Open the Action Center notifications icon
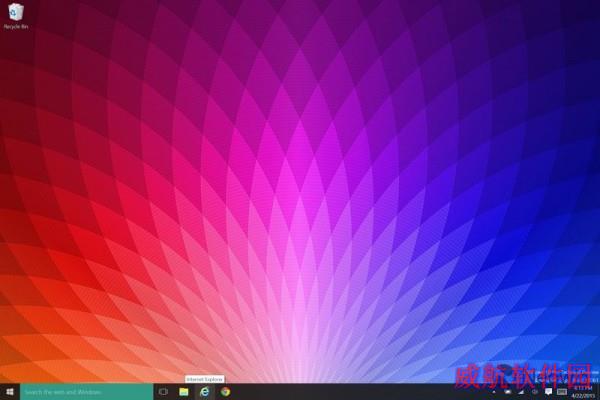This screenshot has width=600, height=400. pyautogui.click(x=548, y=392)
